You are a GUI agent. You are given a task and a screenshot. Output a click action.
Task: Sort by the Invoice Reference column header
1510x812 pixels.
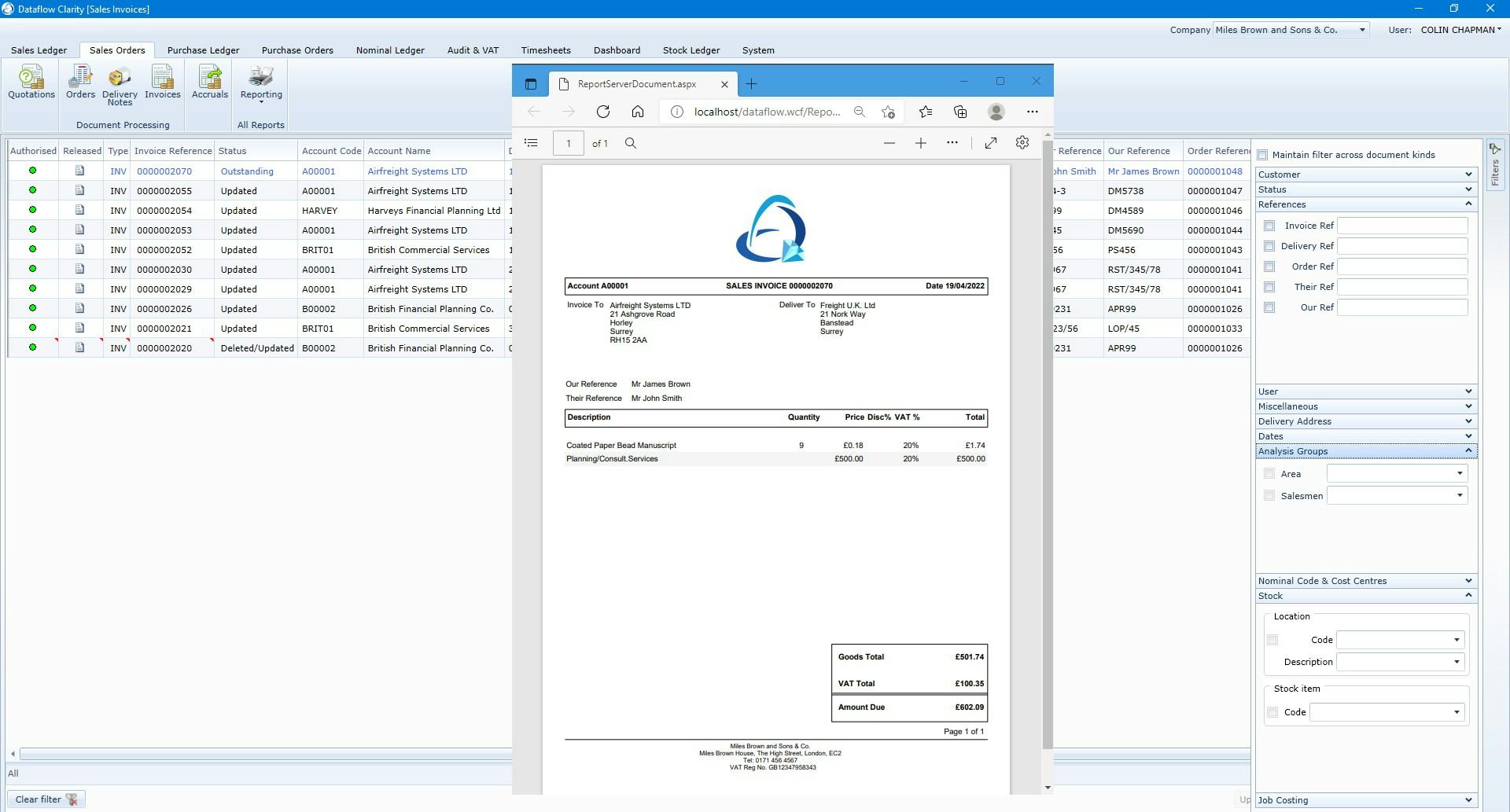(x=173, y=151)
